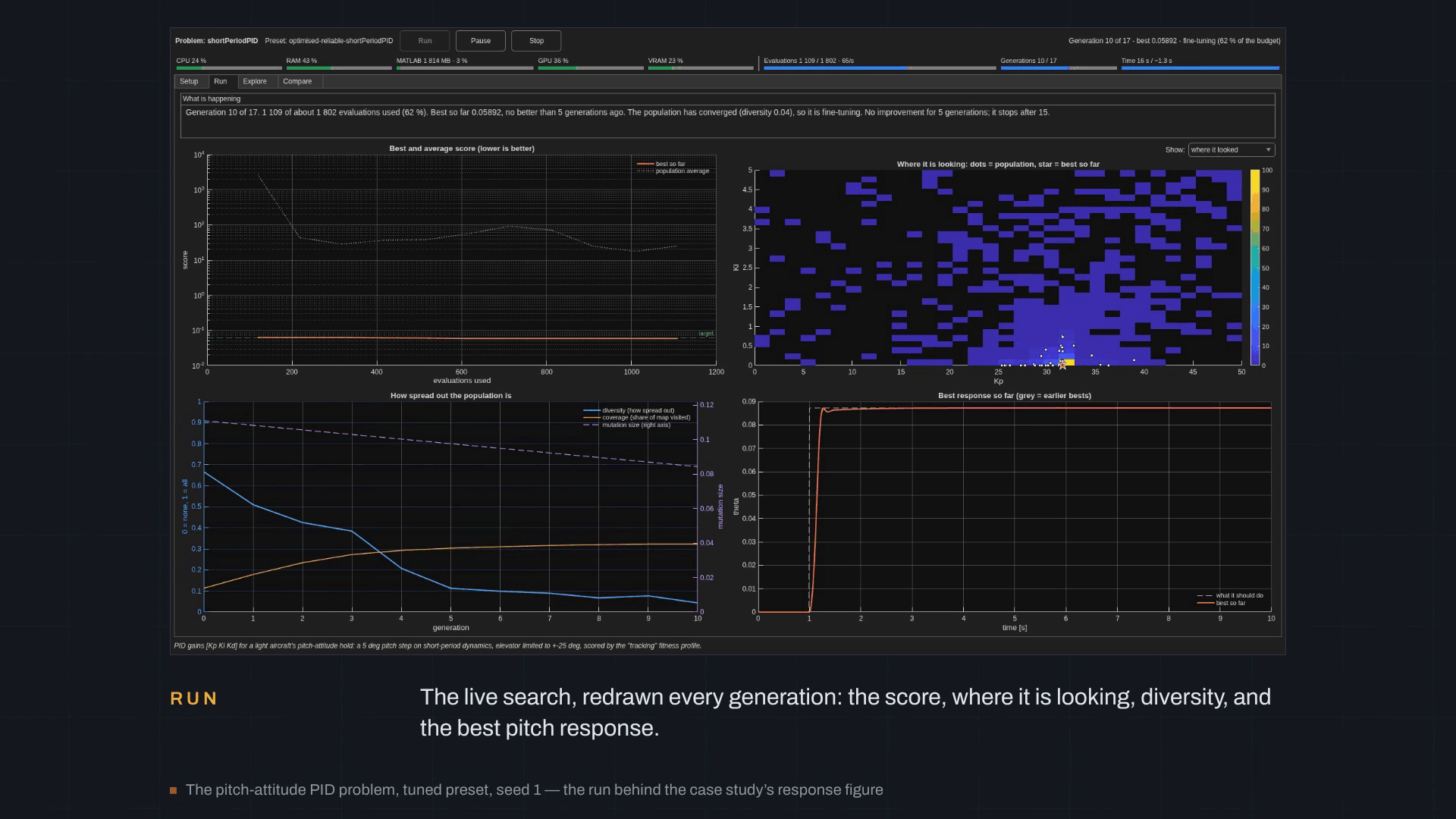This screenshot has width=1456, height=819.
Task: Click the PID gains description footer text
Action: click(x=438, y=646)
